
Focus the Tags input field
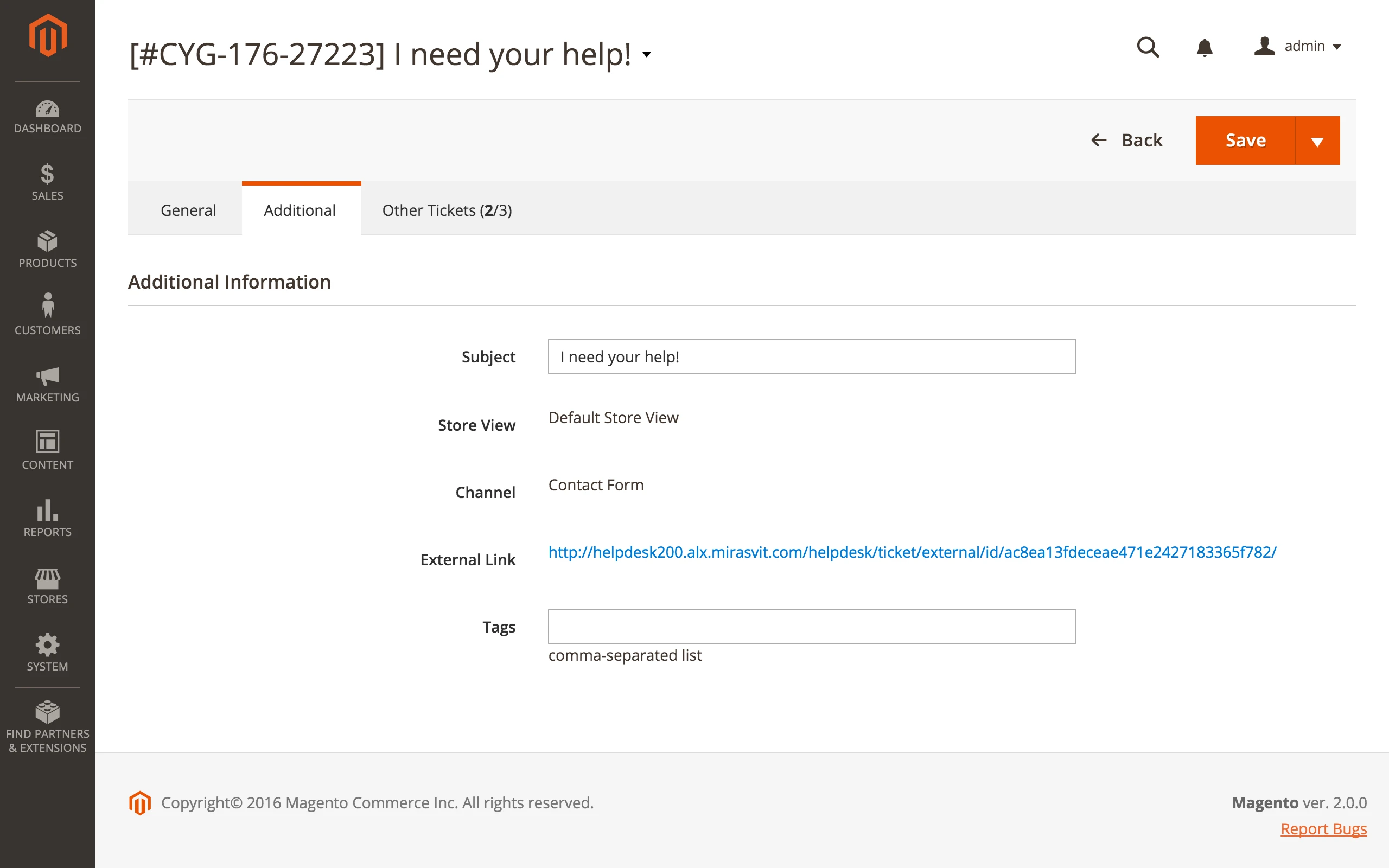coord(812,626)
